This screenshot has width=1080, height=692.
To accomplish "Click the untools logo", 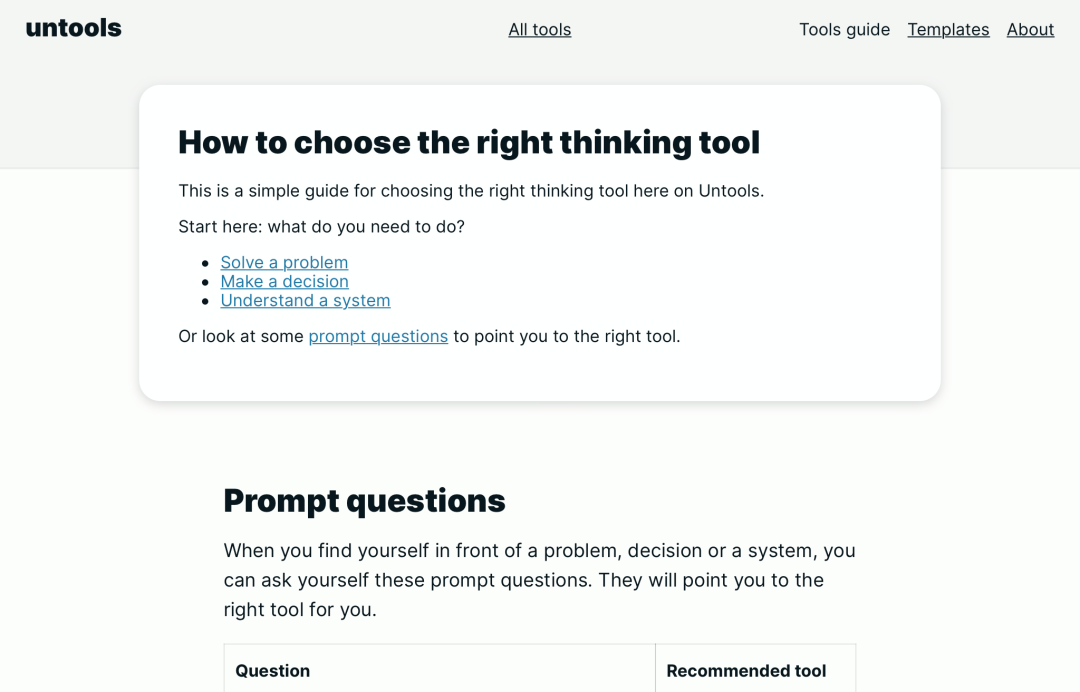I will [x=73, y=28].
